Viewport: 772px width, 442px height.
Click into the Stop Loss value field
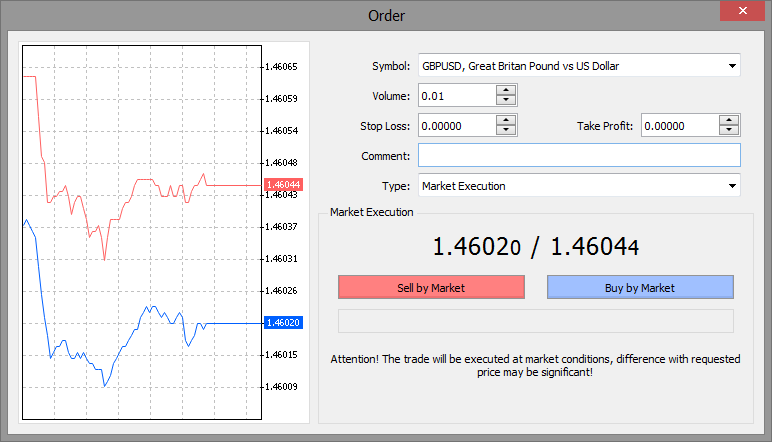coord(457,126)
